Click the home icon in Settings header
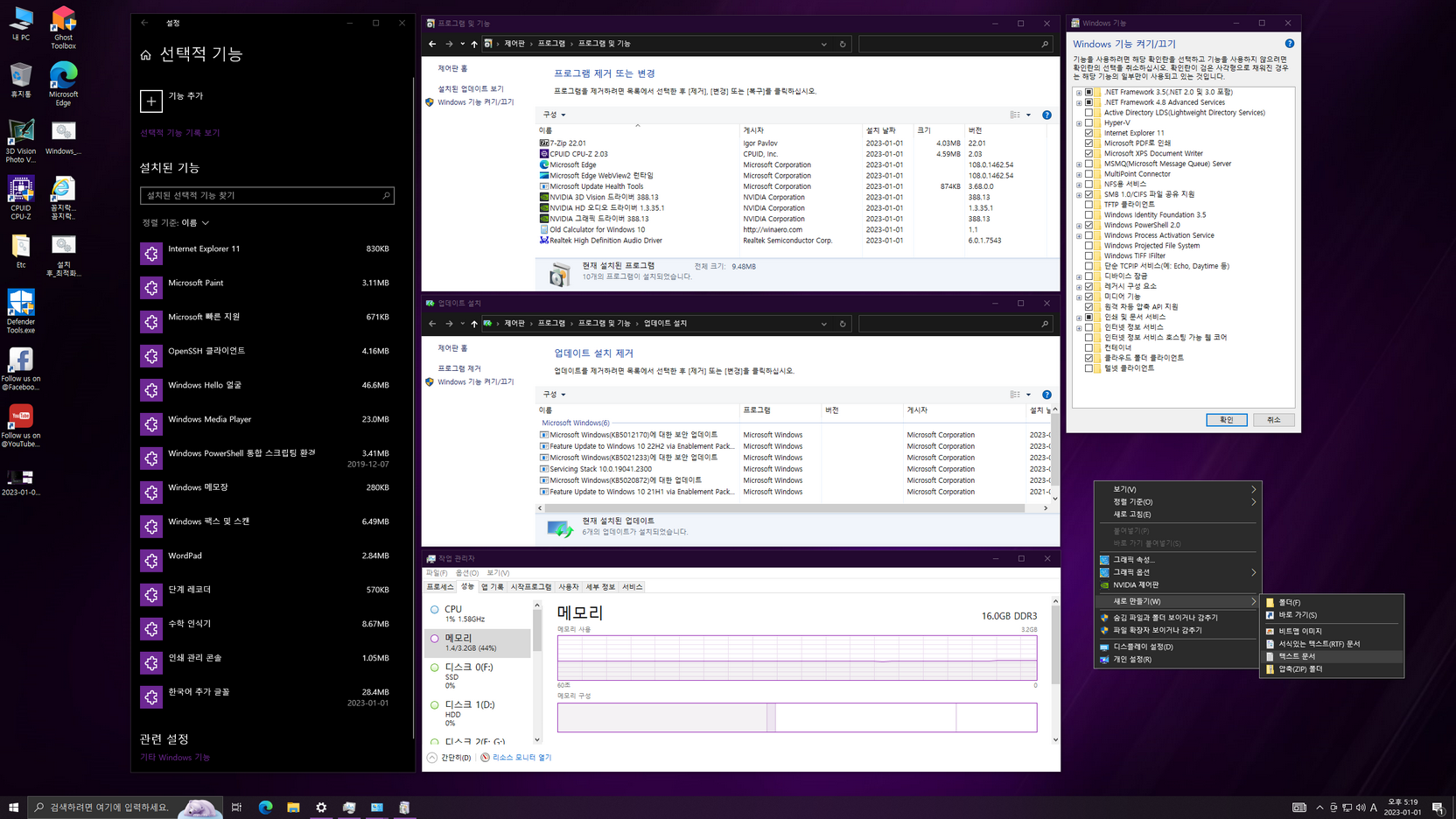 [x=145, y=54]
